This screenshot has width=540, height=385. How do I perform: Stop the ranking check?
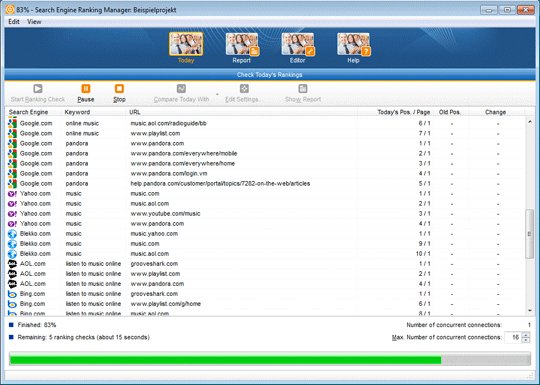point(119,89)
